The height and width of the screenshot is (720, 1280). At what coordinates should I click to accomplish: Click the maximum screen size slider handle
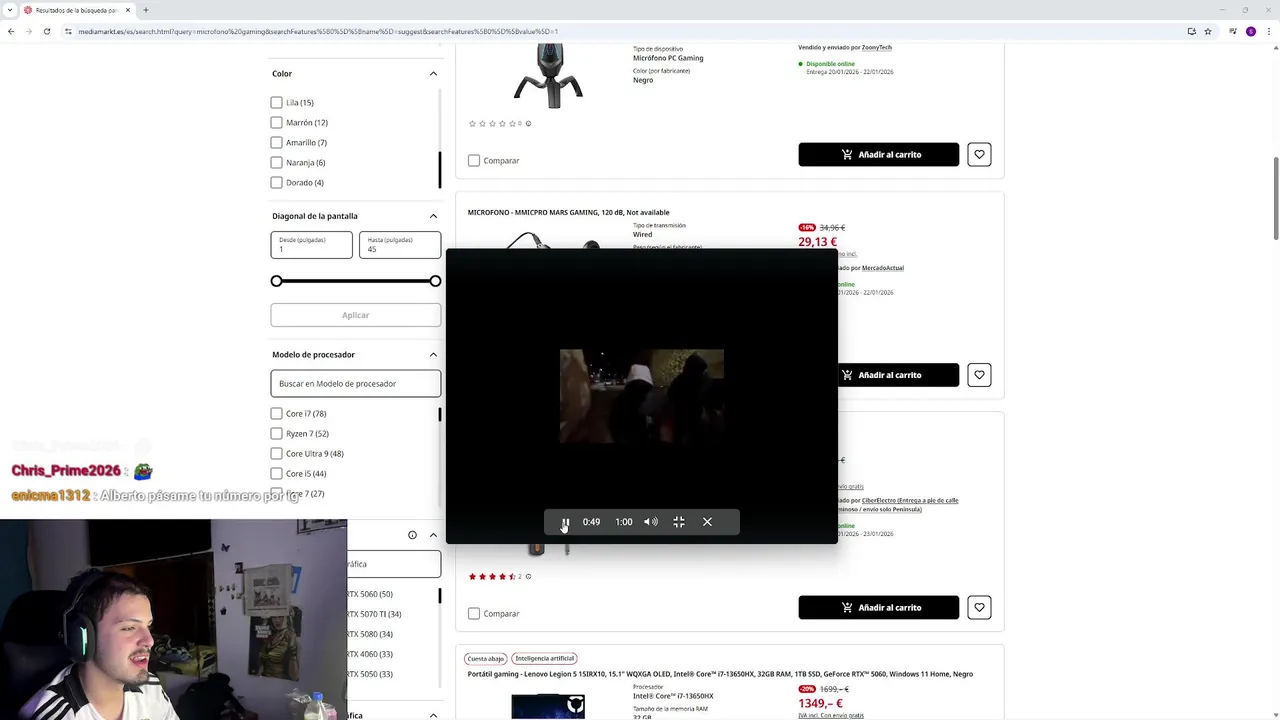coord(435,281)
